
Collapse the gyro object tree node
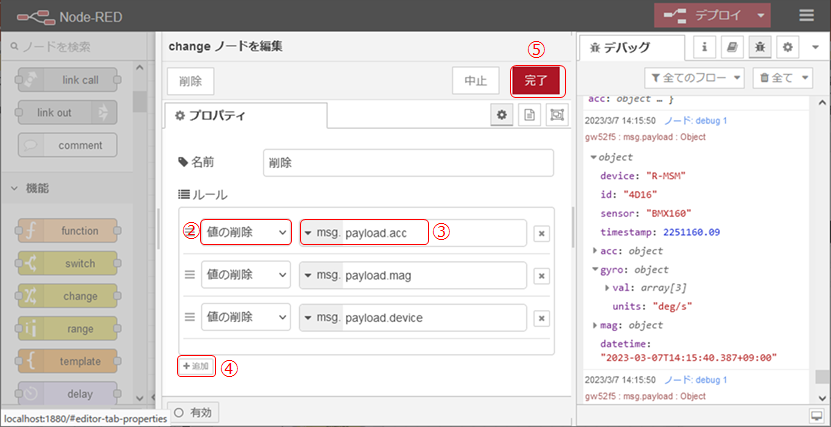pos(597,270)
